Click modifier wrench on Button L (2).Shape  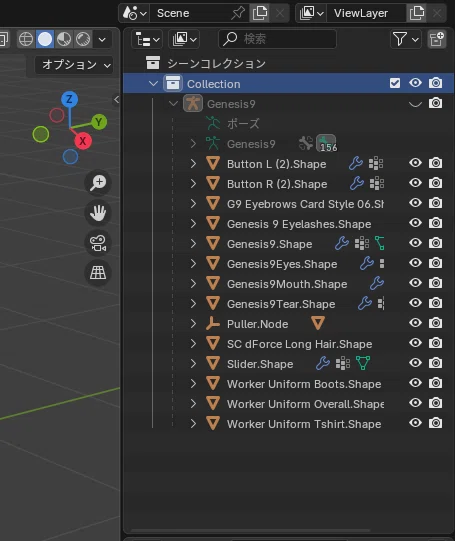(x=356, y=163)
